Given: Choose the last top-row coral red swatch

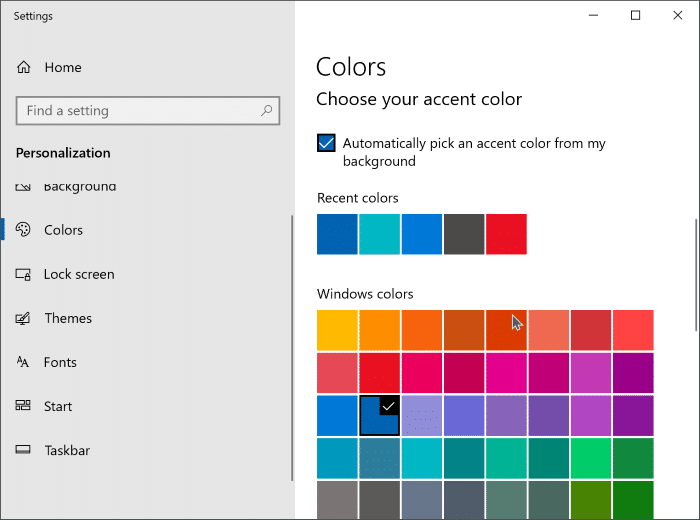Looking at the screenshot, I should (x=633, y=330).
